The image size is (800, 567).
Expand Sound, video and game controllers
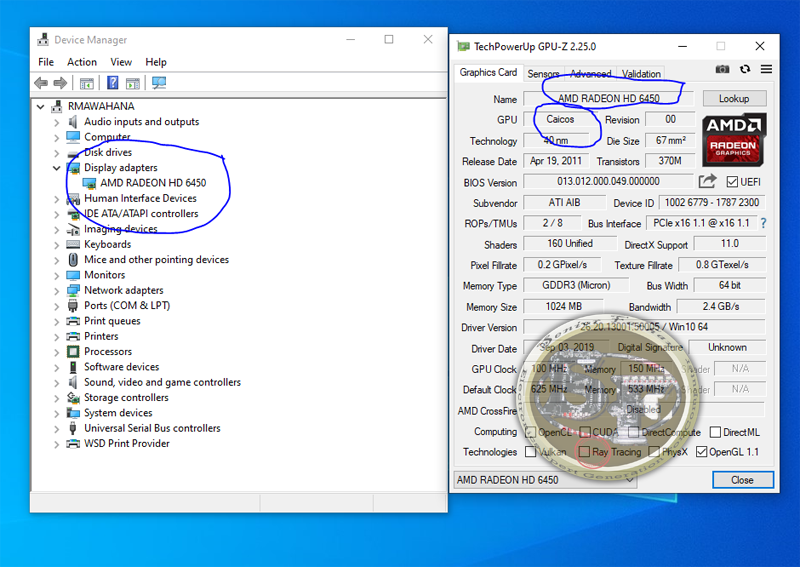click(x=57, y=383)
